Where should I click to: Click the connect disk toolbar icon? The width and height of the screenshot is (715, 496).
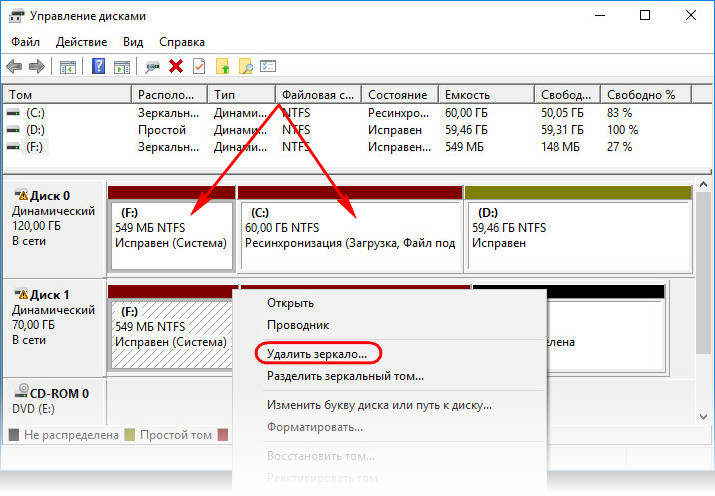(152, 67)
